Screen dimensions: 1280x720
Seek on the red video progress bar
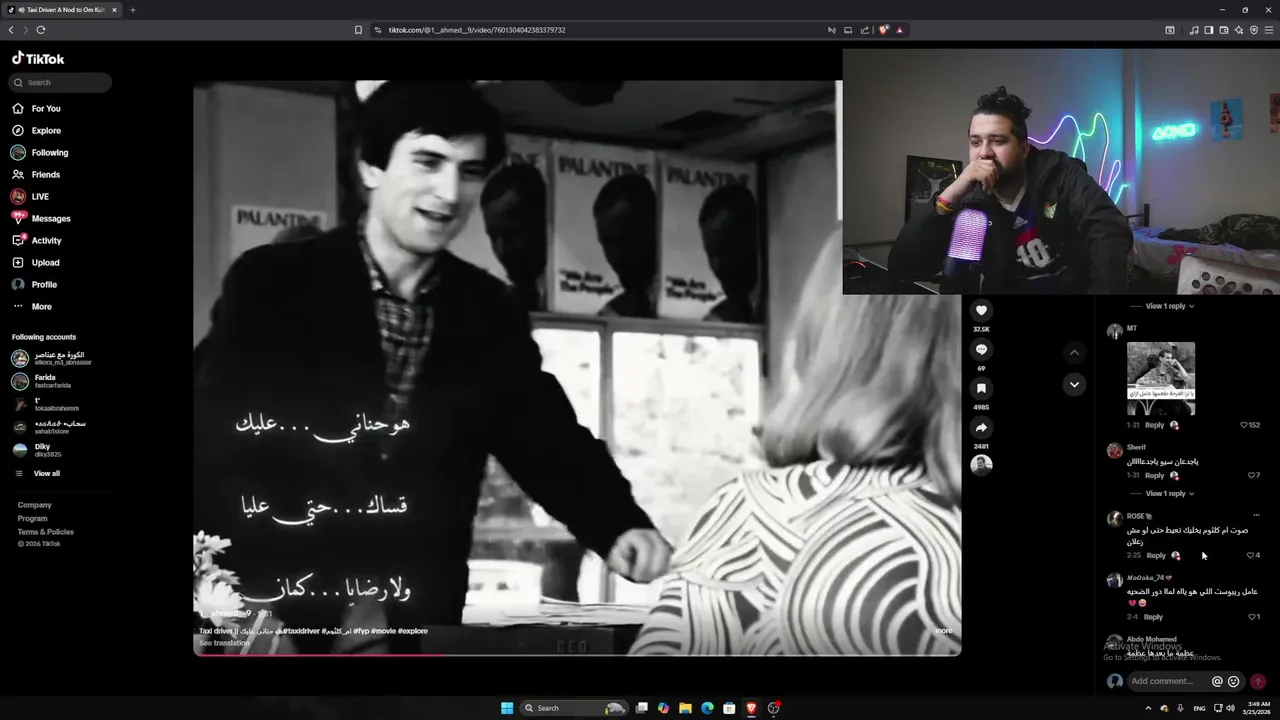[x=577, y=654]
